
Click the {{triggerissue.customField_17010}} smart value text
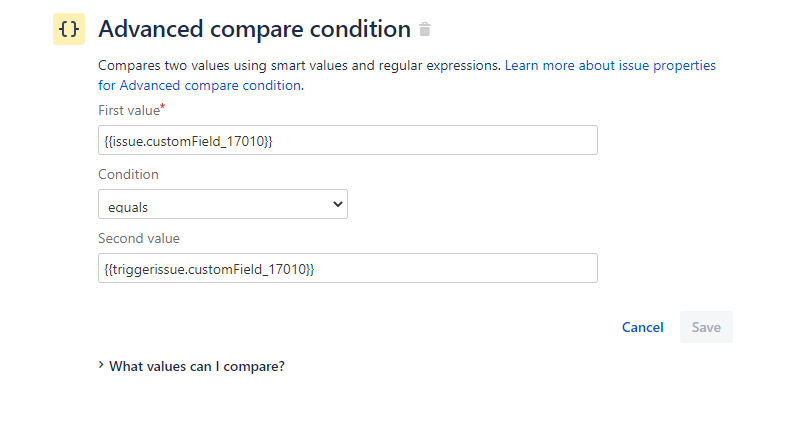(x=208, y=269)
